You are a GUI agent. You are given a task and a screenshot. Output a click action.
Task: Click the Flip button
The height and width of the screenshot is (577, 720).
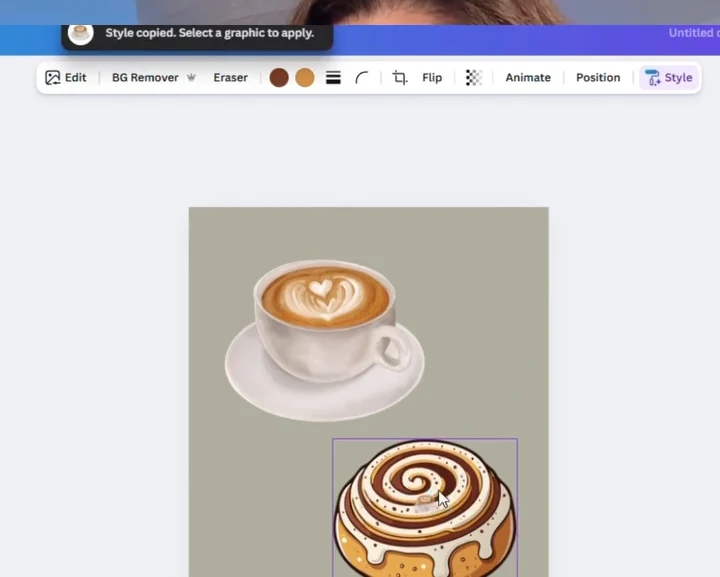pyautogui.click(x=432, y=78)
